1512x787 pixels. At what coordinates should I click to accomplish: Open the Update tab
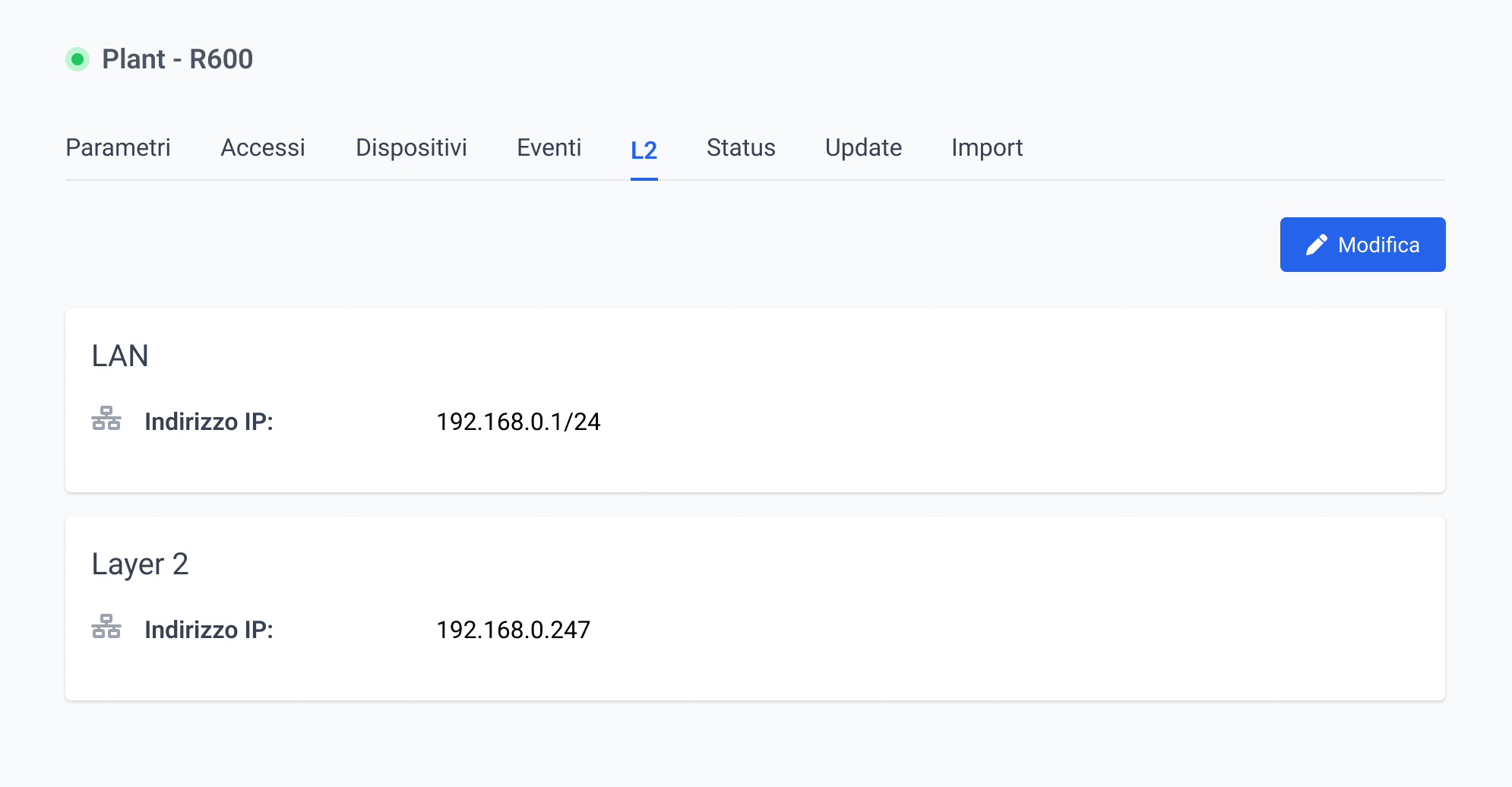(864, 147)
